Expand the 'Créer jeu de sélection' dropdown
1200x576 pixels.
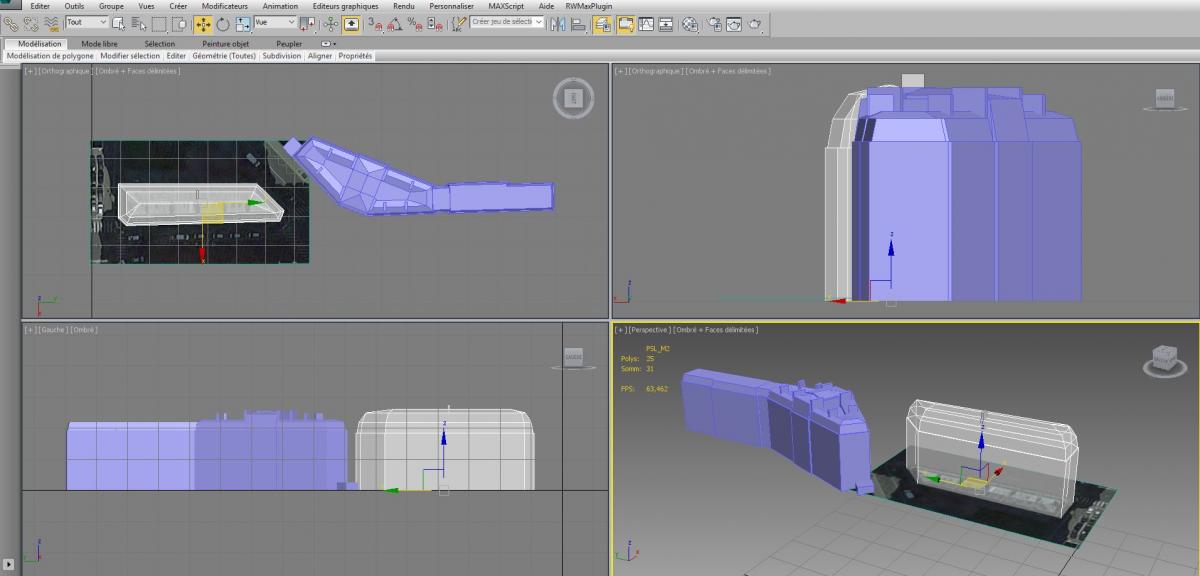(507, 22)
